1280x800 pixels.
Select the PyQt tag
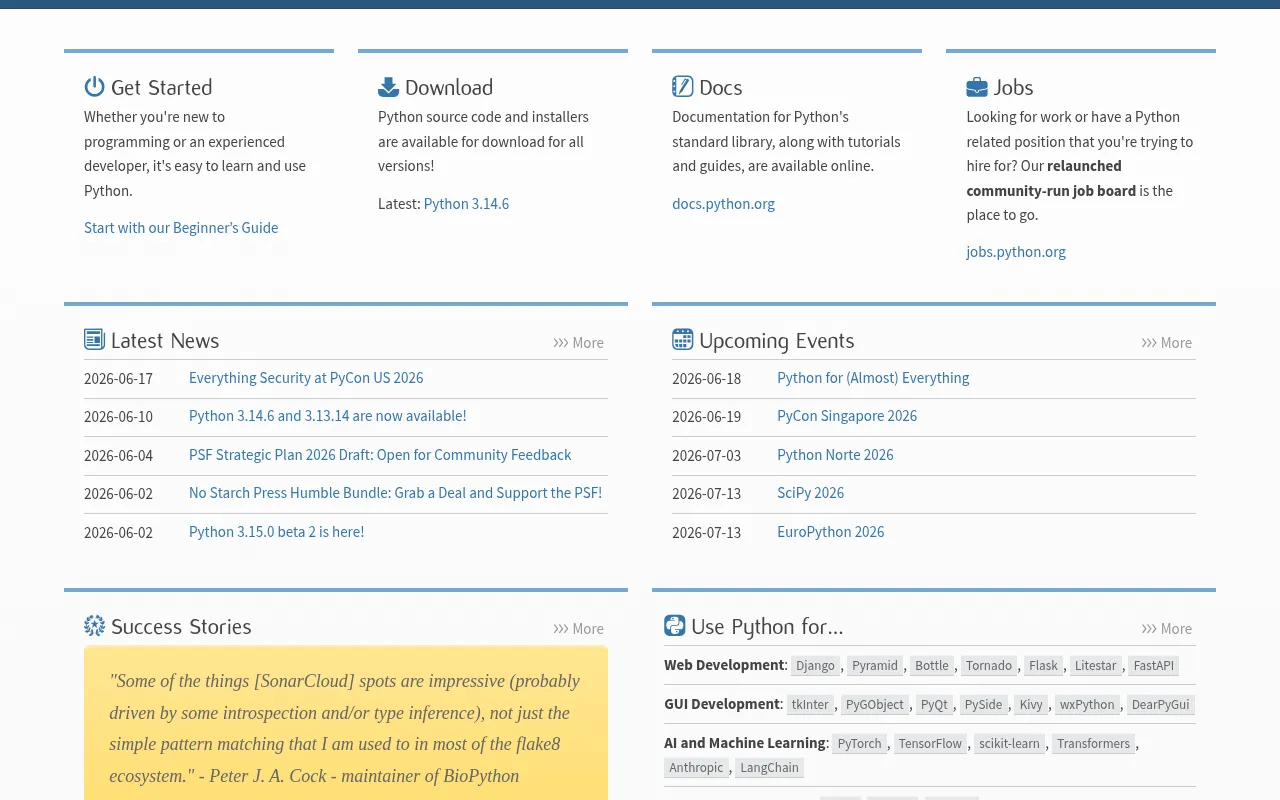[934, 705]
